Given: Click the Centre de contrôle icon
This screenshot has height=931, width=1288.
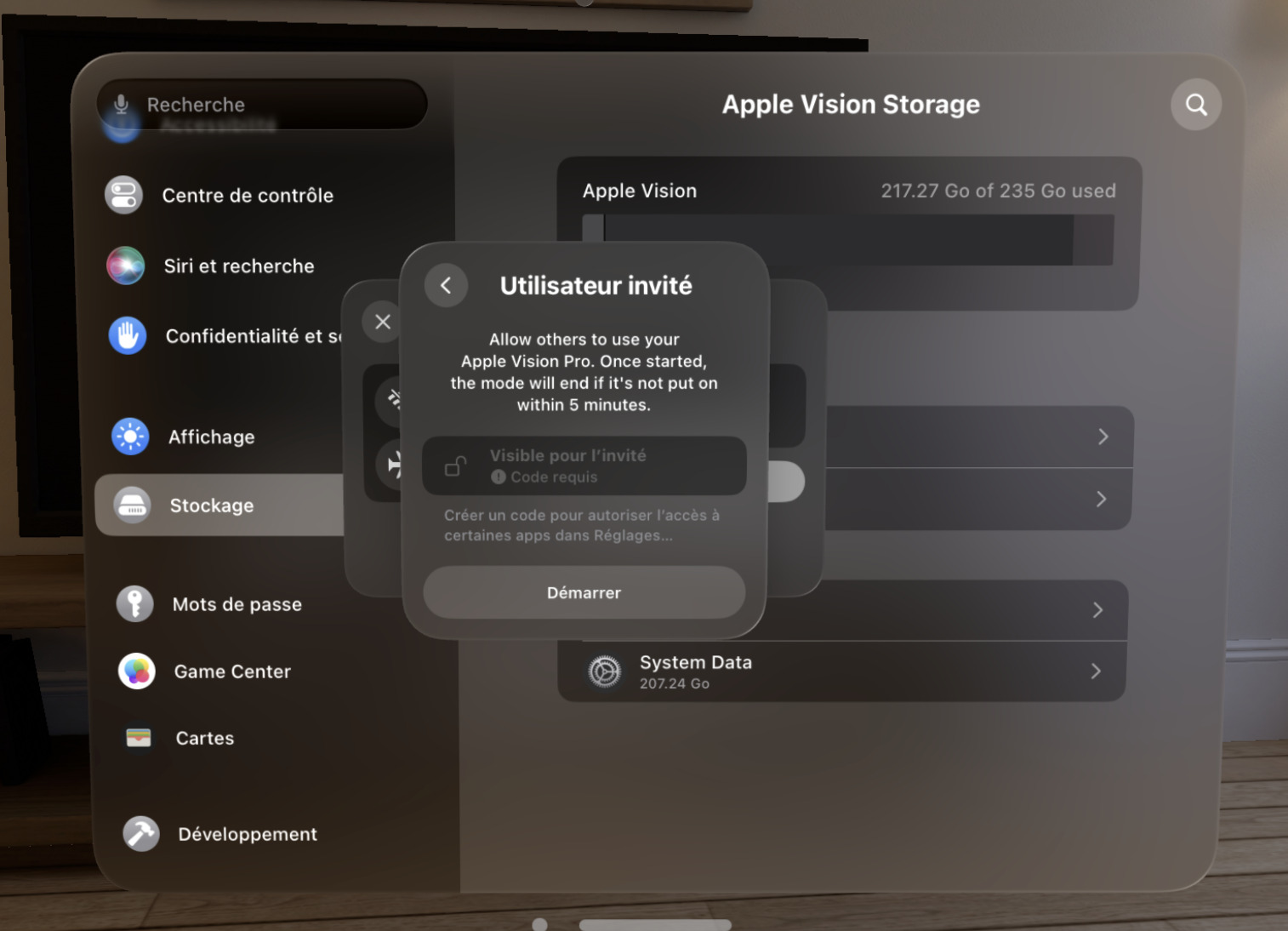Looking at the screenshot, I should [x=123, y=195].
